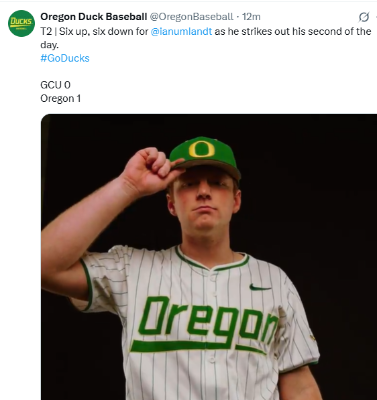Open the Oregon Duck Baseball display name
This screenshot has width=377, height=400.
coord(94,16)
